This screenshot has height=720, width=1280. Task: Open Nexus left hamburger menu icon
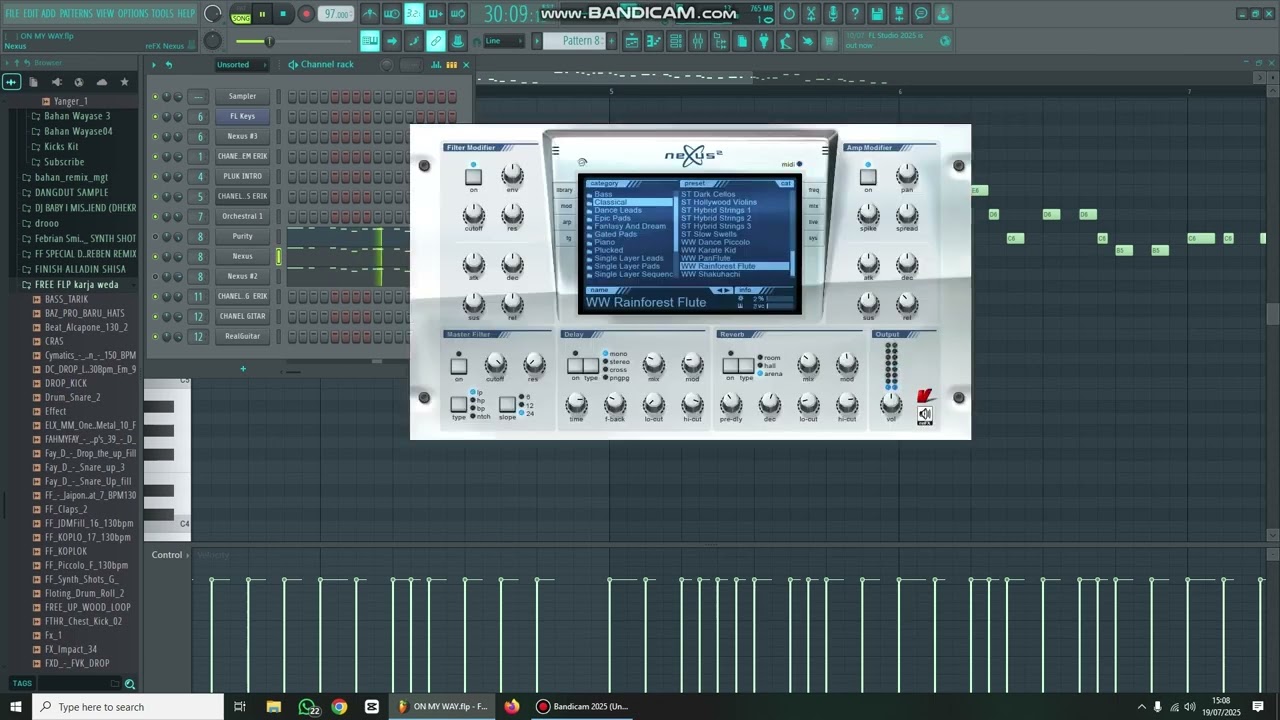556,151
